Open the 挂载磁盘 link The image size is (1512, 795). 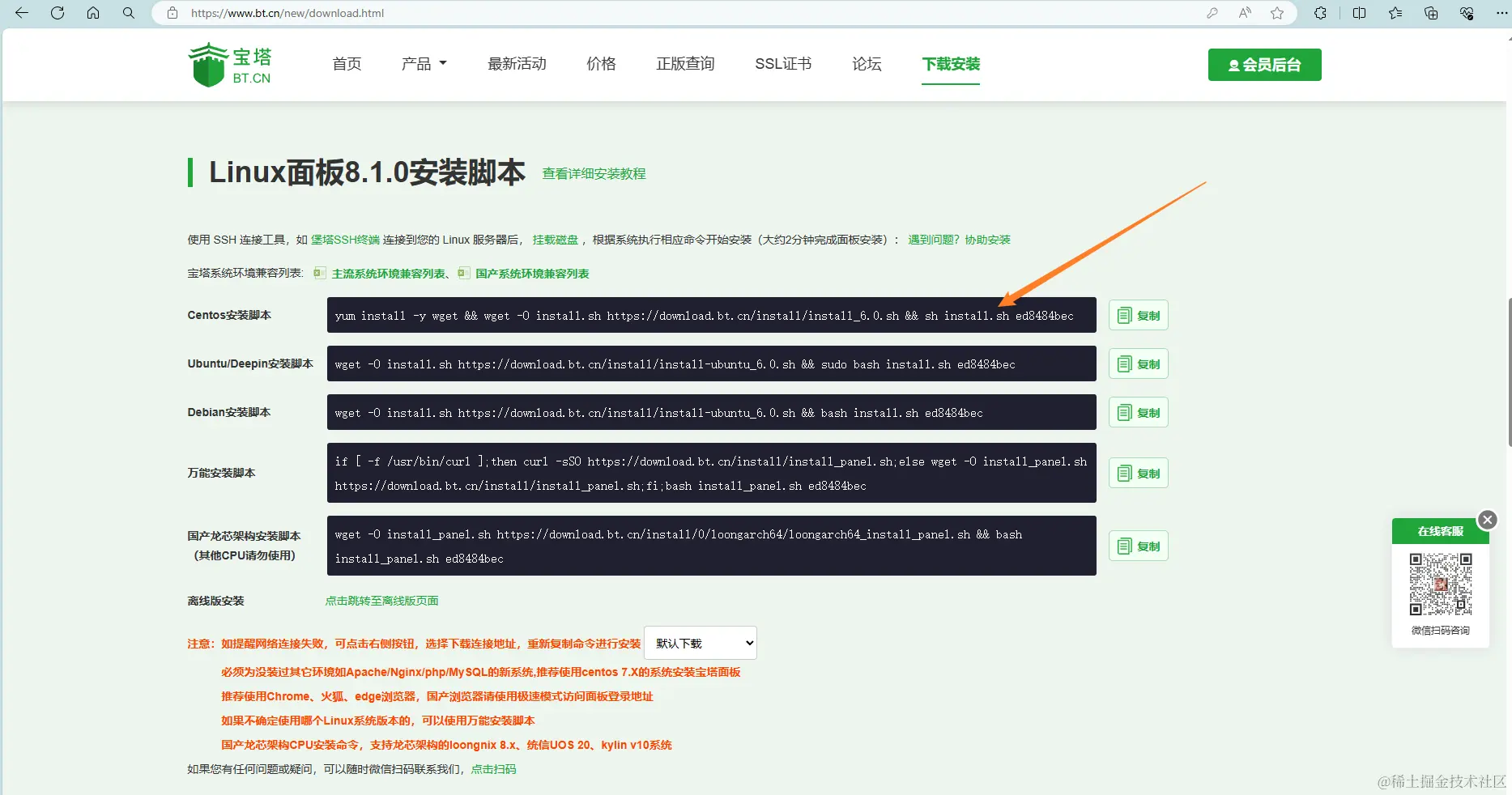(556, 240)
